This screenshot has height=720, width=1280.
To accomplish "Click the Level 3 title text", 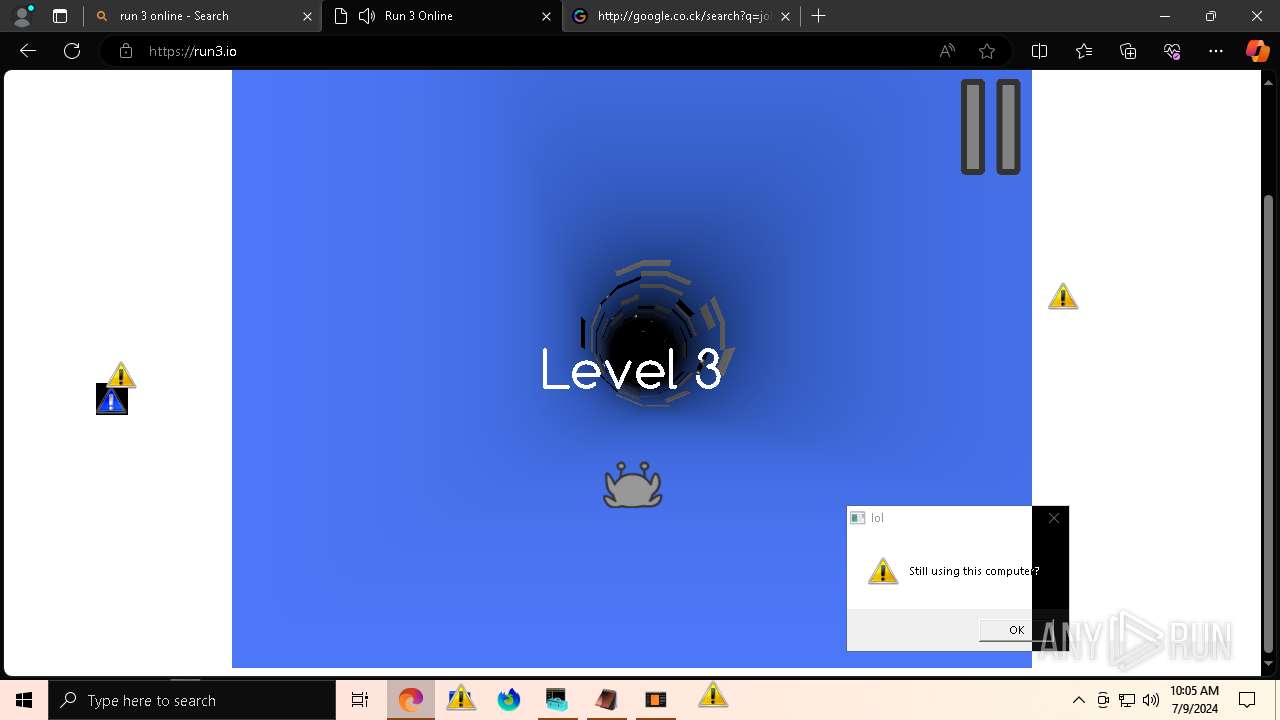I will pyautogui.click(x=631, y=370).
